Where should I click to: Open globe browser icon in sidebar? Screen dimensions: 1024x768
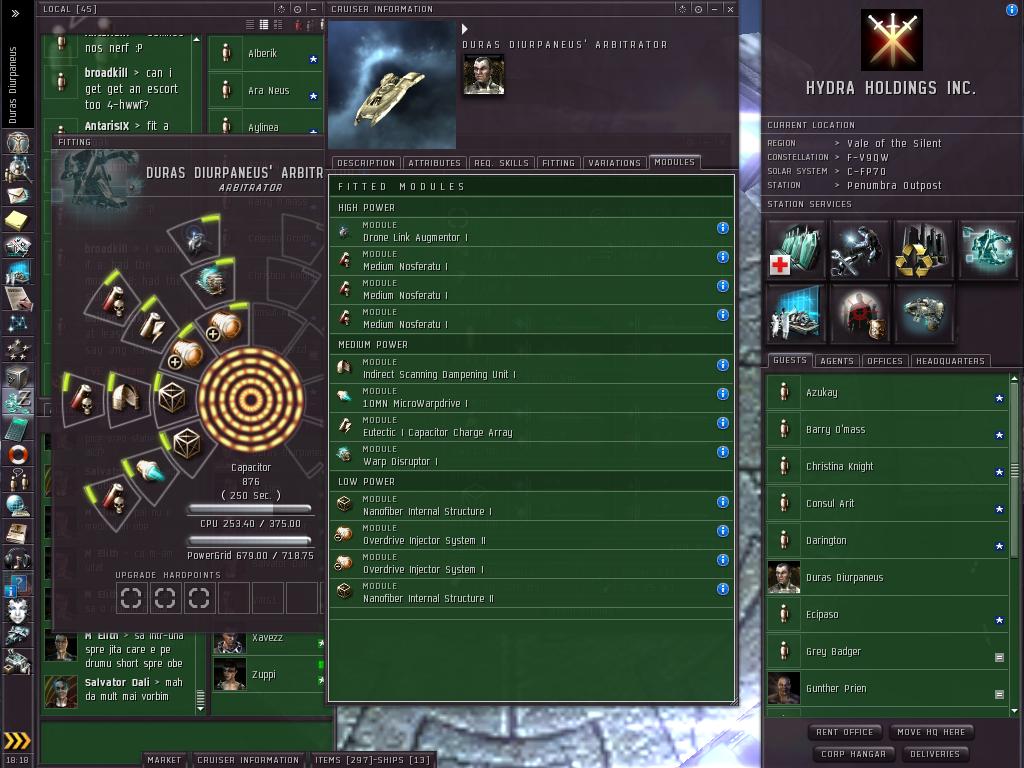tap(18, 505)
